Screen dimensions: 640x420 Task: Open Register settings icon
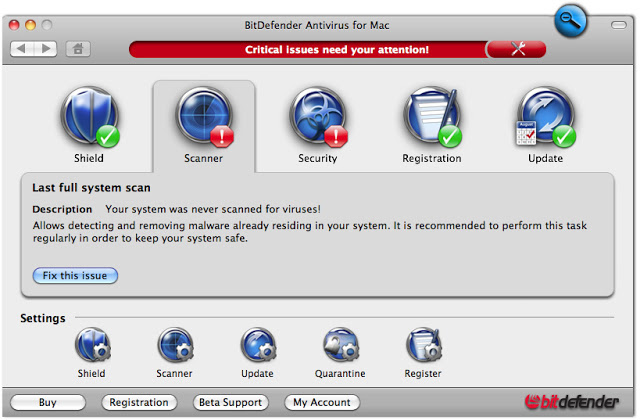[424, 345]
